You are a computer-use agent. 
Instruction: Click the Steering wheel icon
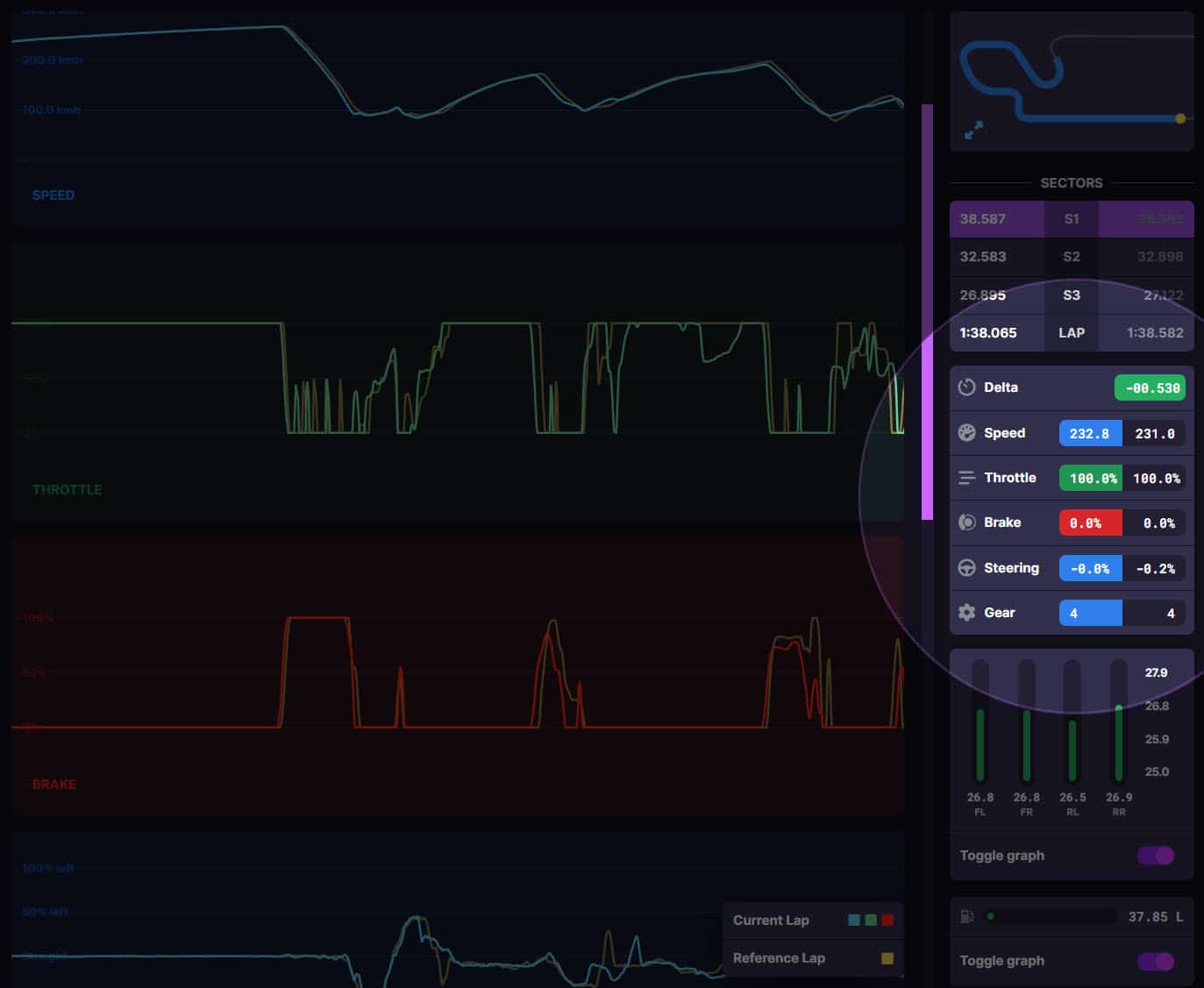[x=966, y=568]
